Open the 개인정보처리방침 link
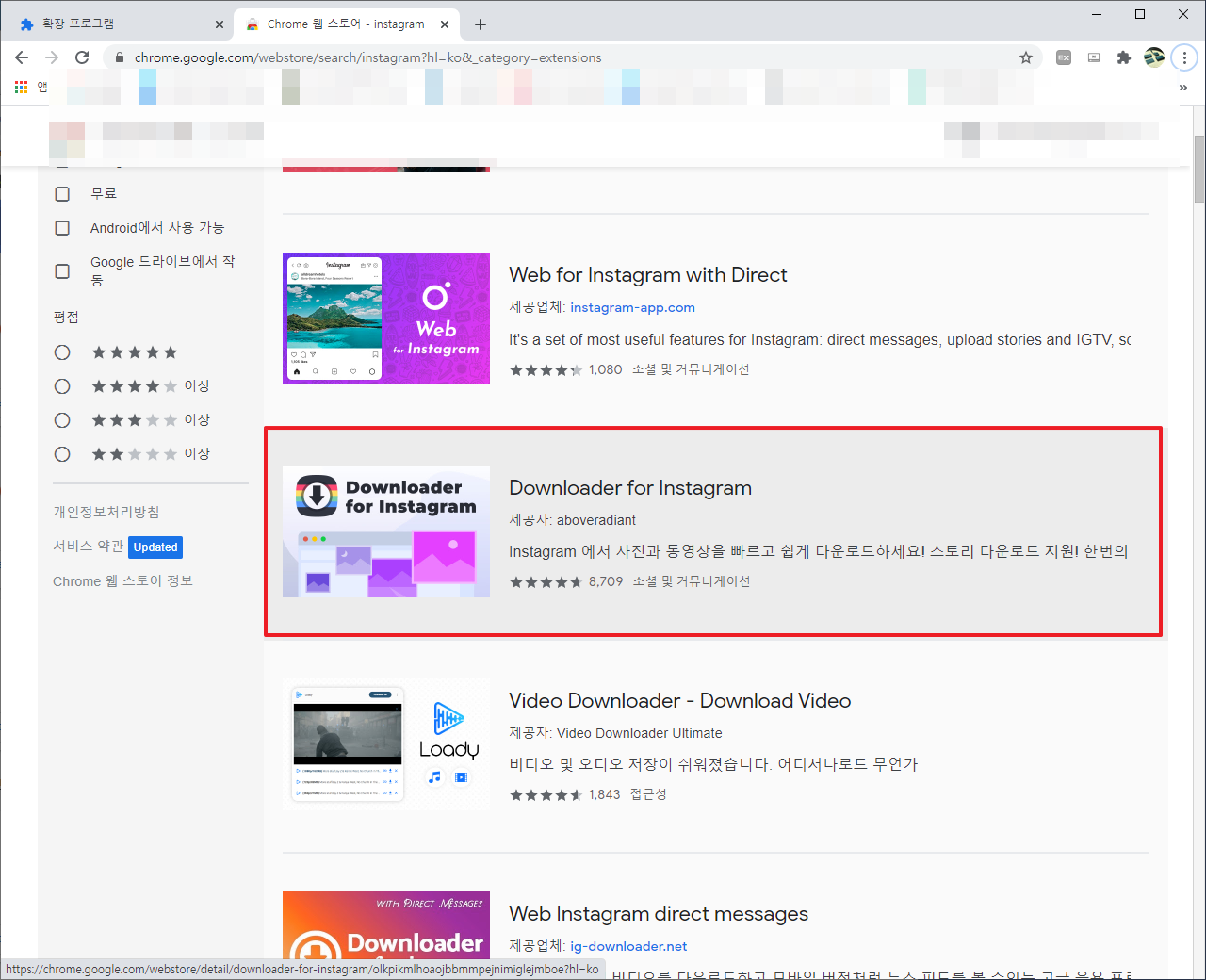1206x980 pixels. tap(106, 512)
